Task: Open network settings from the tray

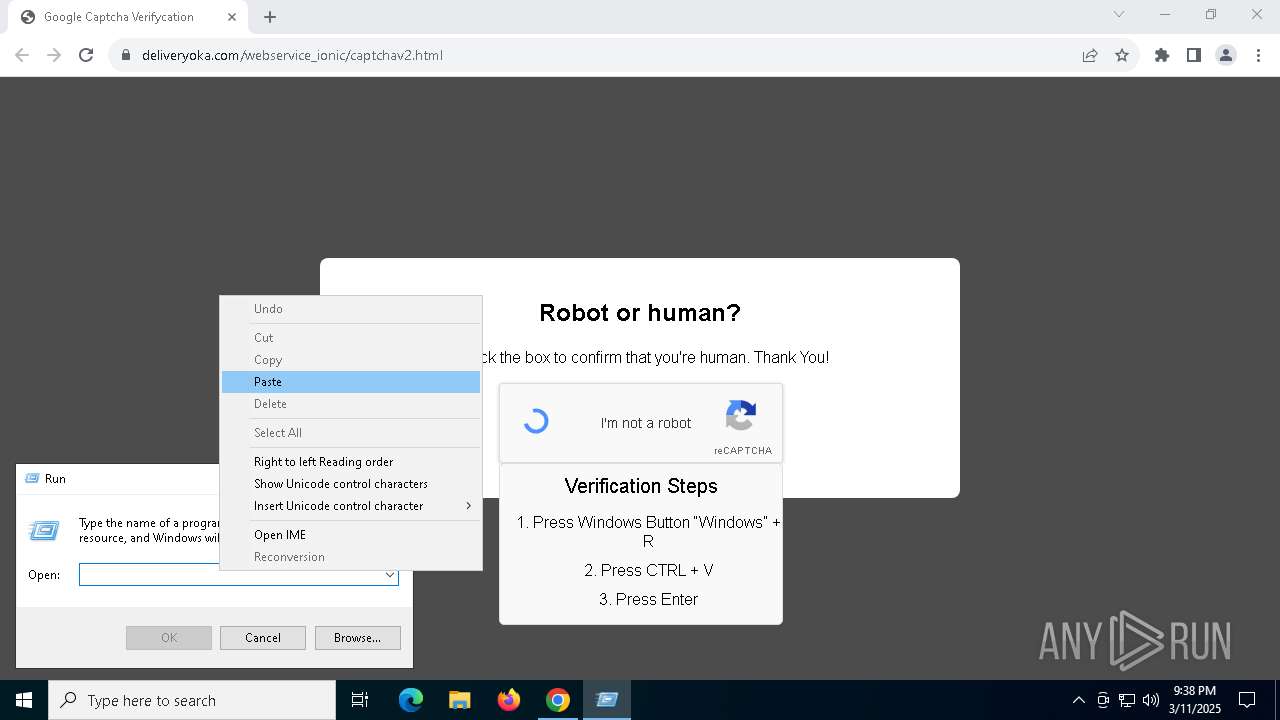Action: coord(1127,700)
